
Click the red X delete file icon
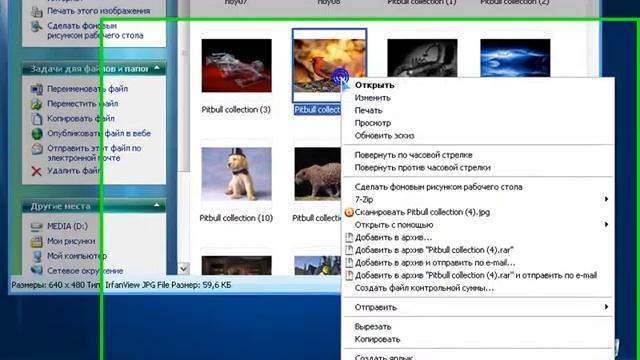[37, 171]
